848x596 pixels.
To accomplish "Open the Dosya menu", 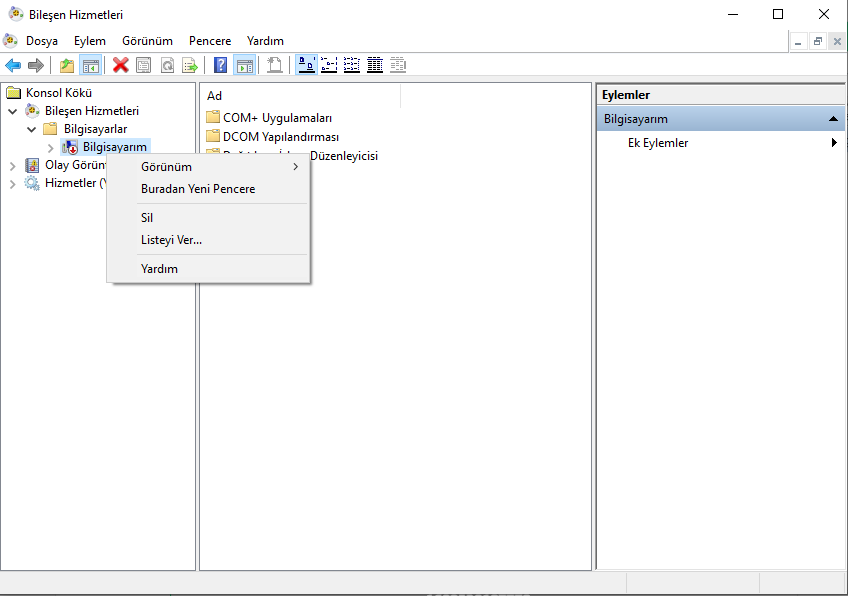I will pyautogui.click(x=42, y=41).
